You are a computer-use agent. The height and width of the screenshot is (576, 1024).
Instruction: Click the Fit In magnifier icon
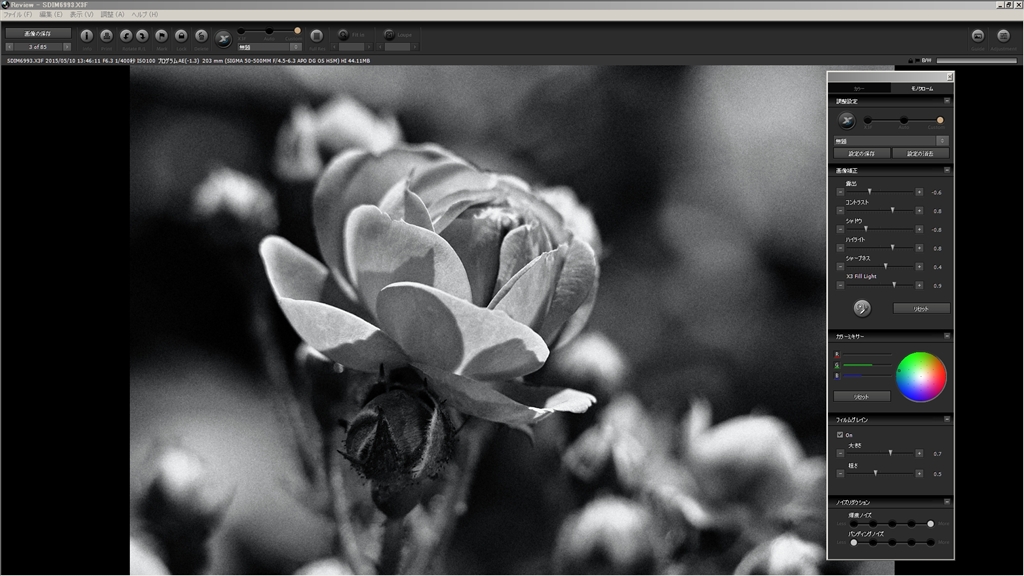(x=343, y=35)
